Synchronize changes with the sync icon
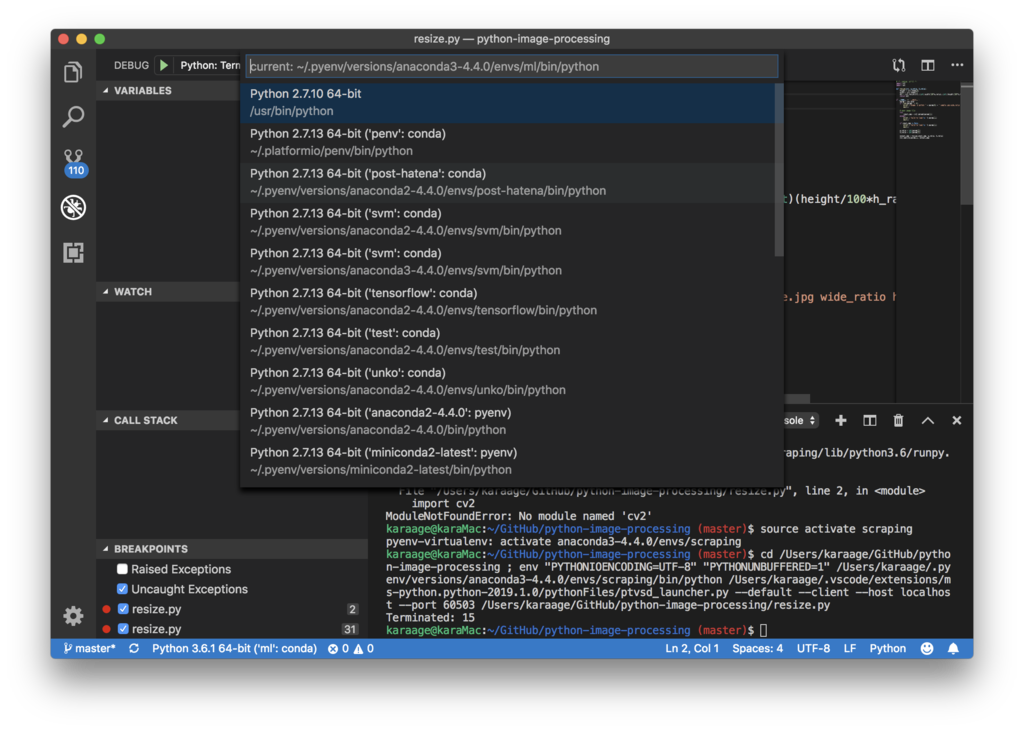 [134, 649]
